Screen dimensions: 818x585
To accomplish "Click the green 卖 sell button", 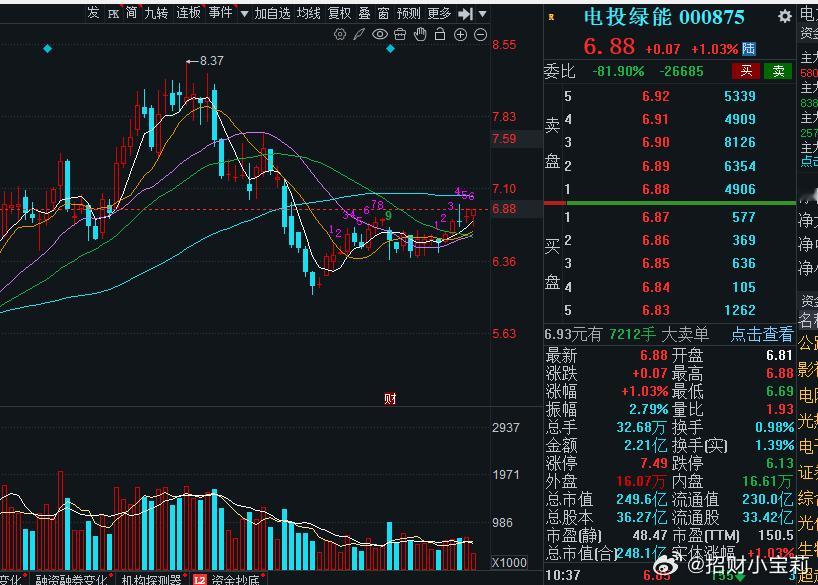I will point(778,71).
